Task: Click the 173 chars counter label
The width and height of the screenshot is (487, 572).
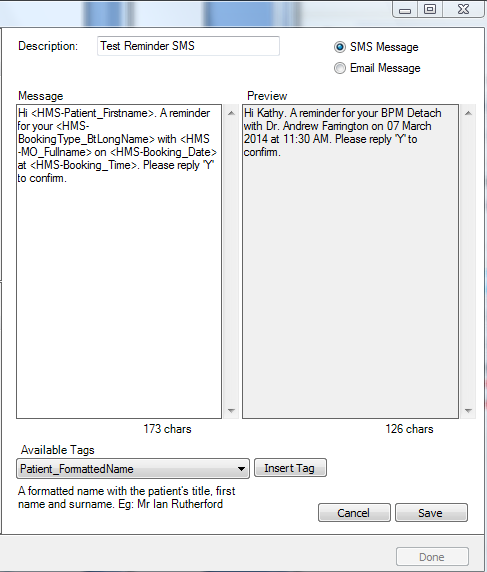Action: click(167, 429)
